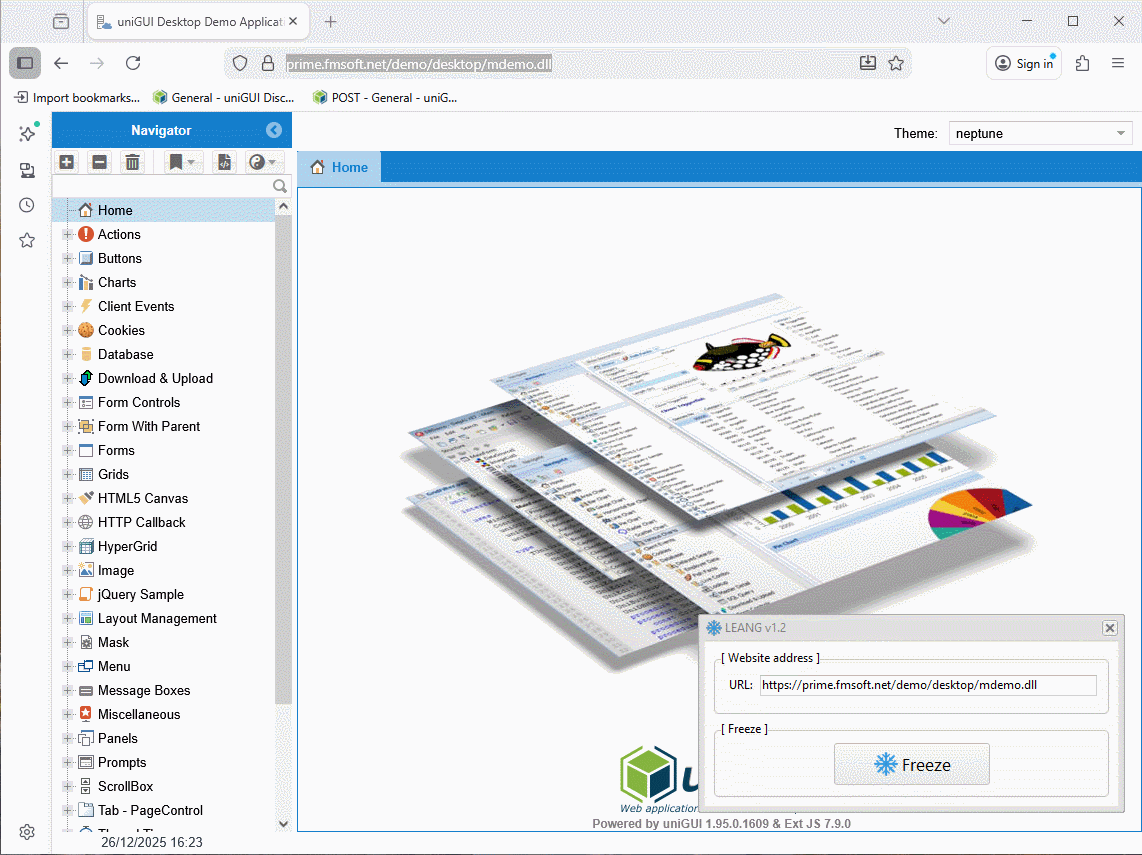Click the URL field in LEANG window

(928, 685)
